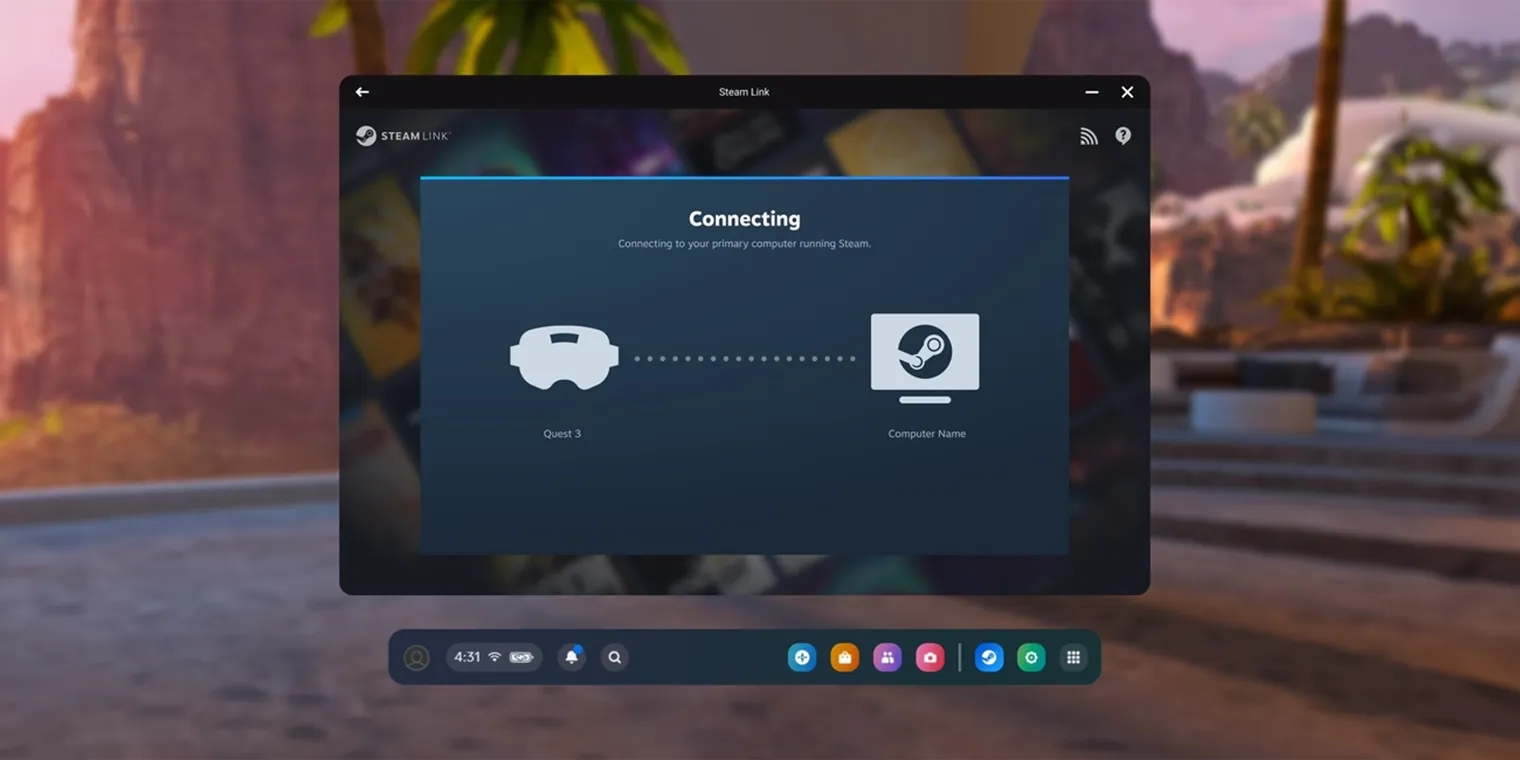Open the orange Store bag app
The height and width of the screenshot is (760, 1520).
(x=845, y=657)
